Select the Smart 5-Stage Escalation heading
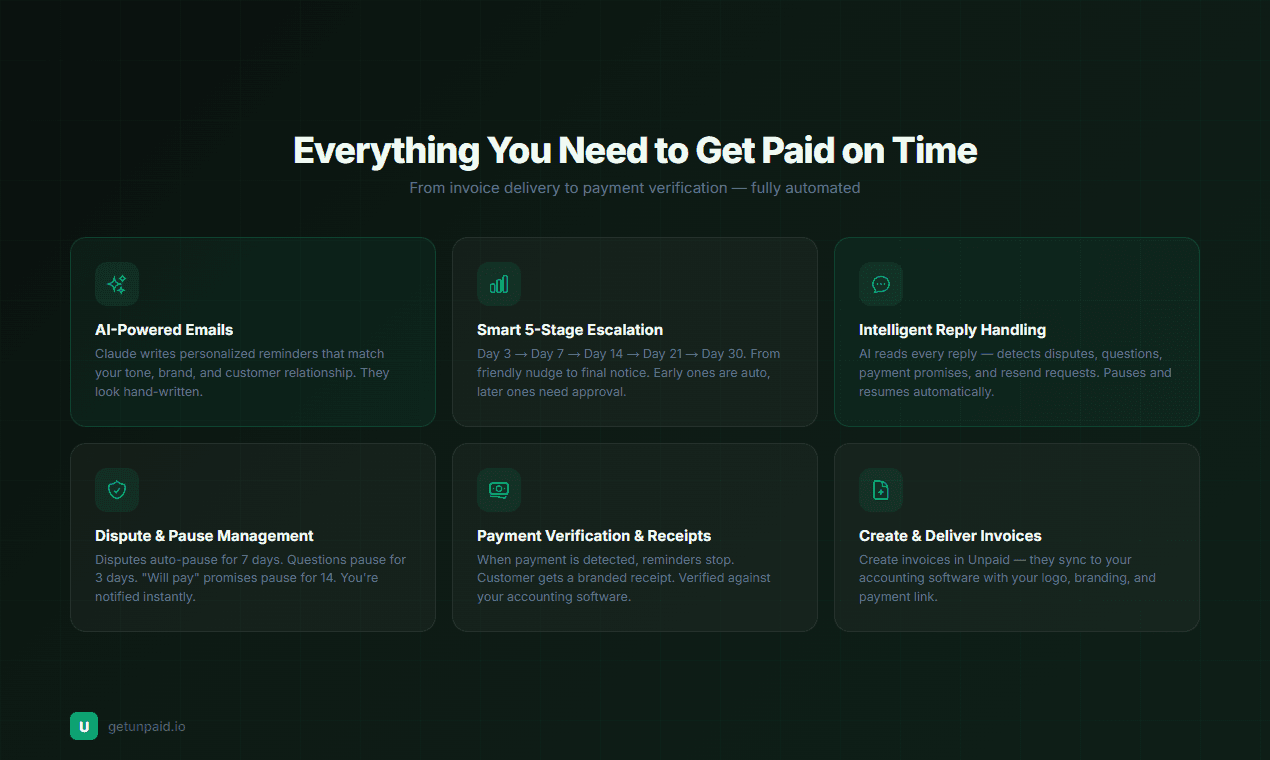 click(570, 330)
